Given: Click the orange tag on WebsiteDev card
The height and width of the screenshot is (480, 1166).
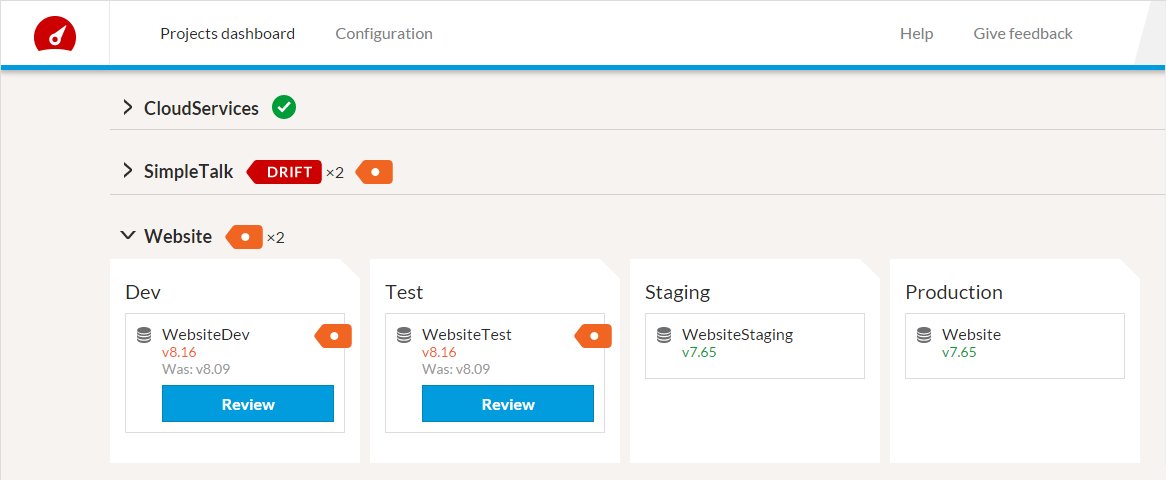Looking at the screenshot, I should [x=334, y=336].
